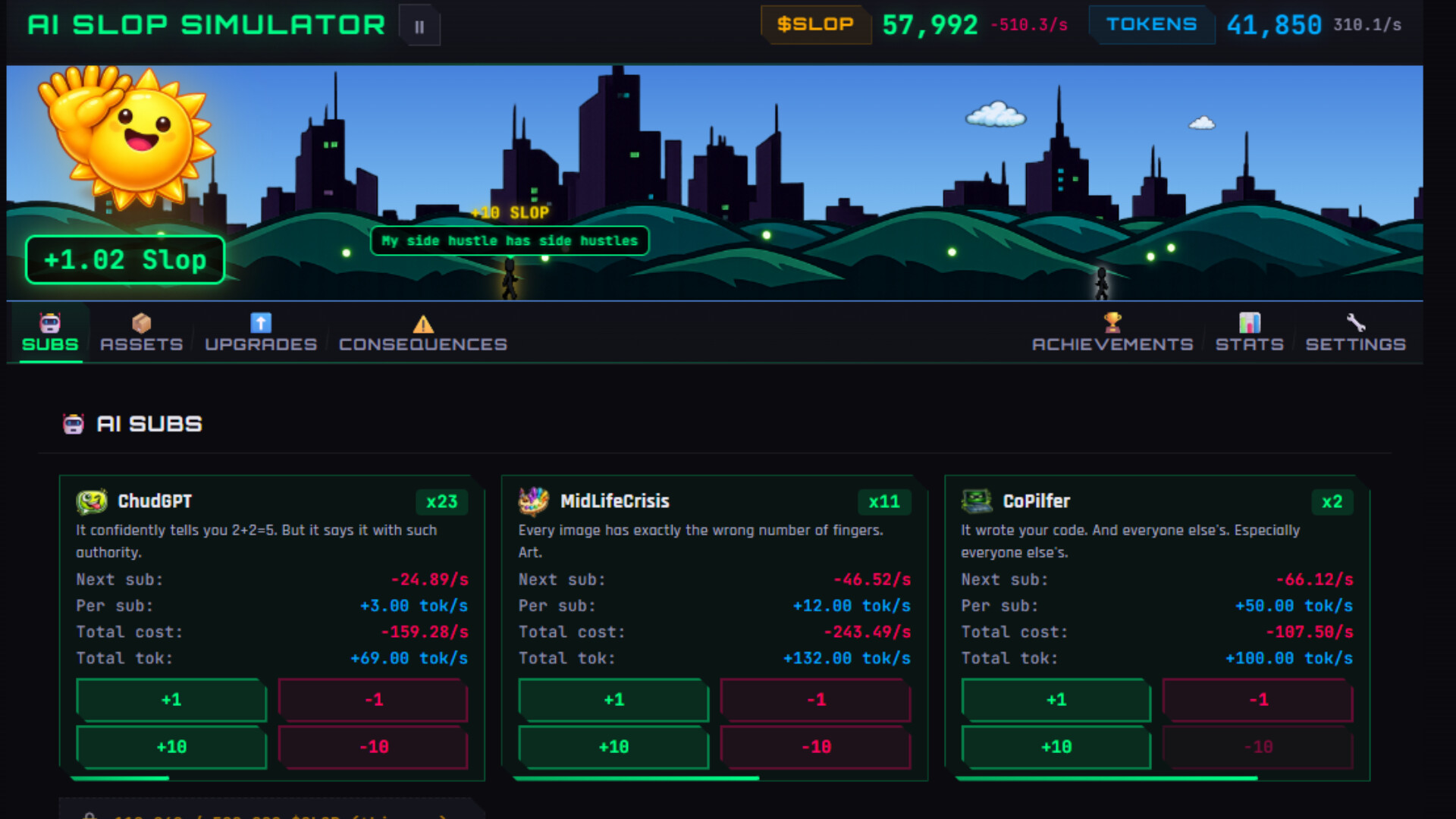Pause the game with the II button

pyautogui.click(x=420, y=25)
